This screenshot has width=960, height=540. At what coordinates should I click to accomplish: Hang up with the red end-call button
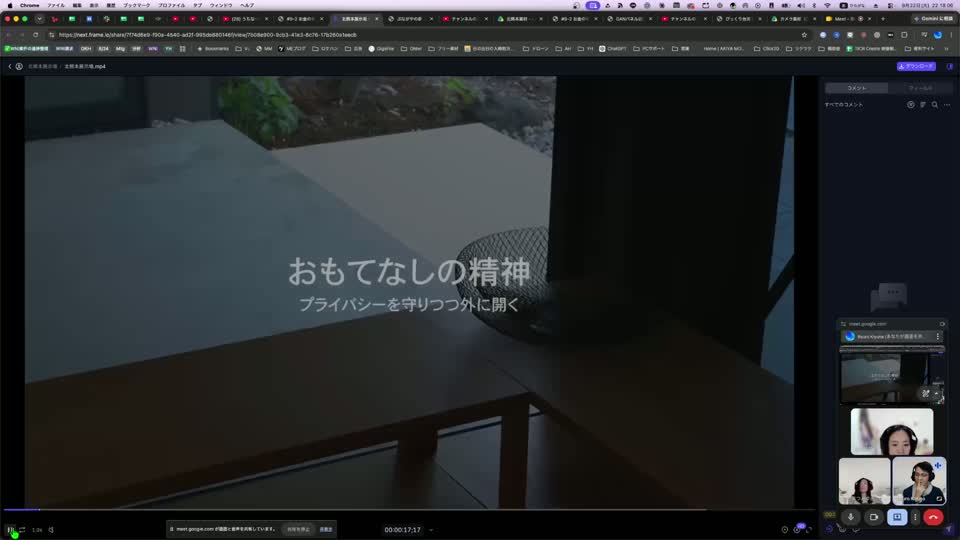(933, 517)
